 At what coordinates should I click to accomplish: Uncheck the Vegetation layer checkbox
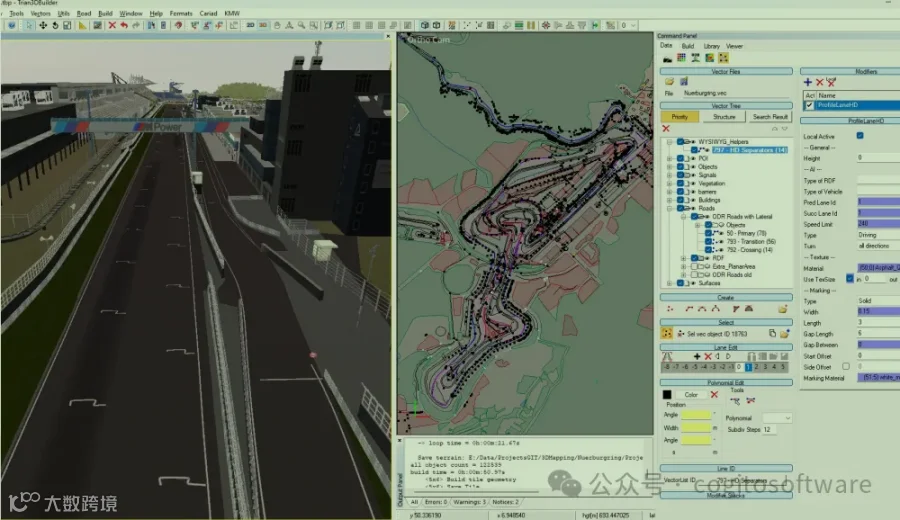[681, 184]
